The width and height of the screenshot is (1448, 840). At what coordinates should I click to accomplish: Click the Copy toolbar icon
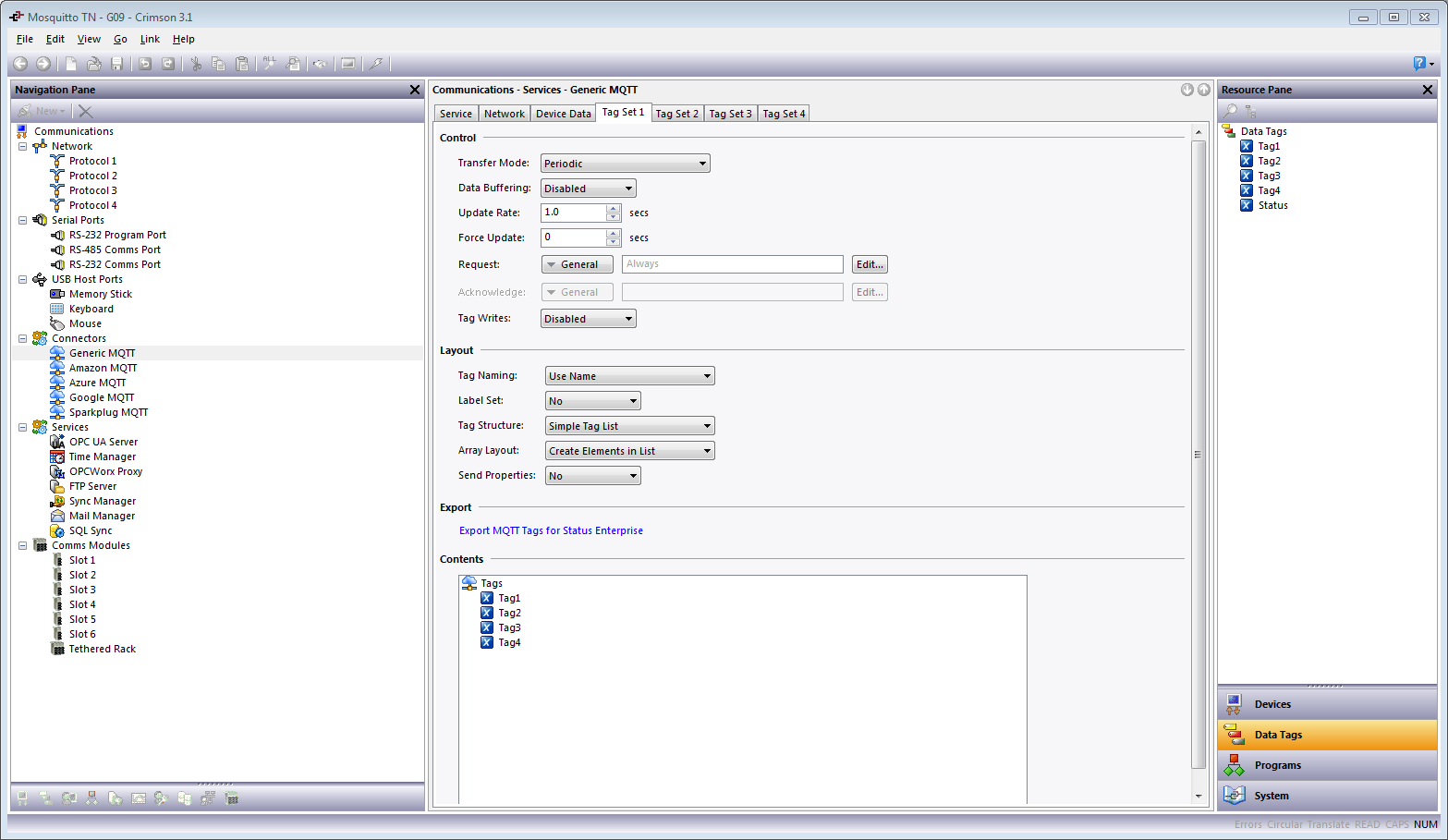point(219,64)
